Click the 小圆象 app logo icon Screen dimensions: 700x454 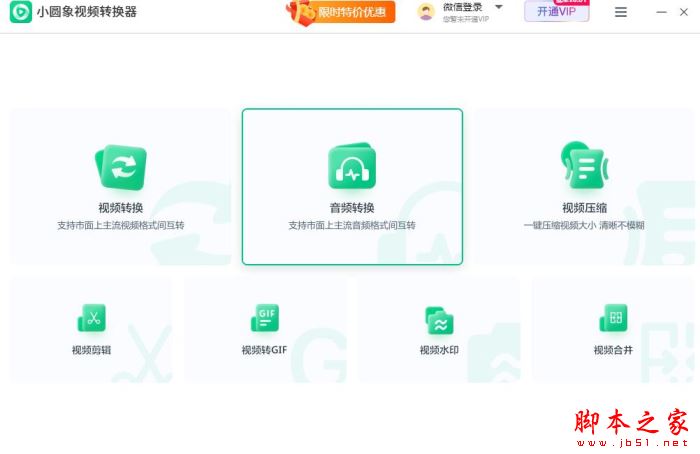pyautogui.click(x=21, y=12)
